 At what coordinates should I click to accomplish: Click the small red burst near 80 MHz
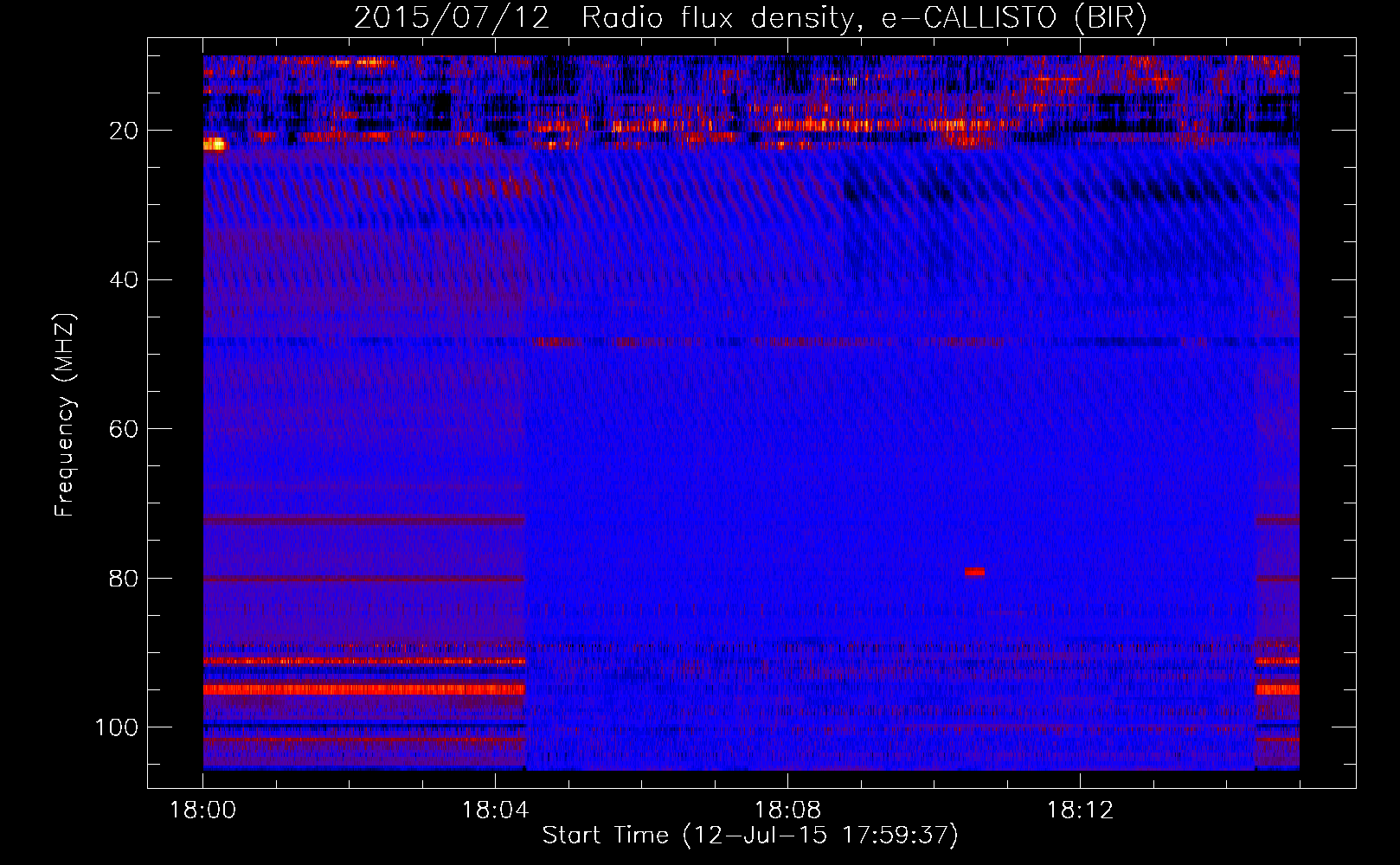975,572
